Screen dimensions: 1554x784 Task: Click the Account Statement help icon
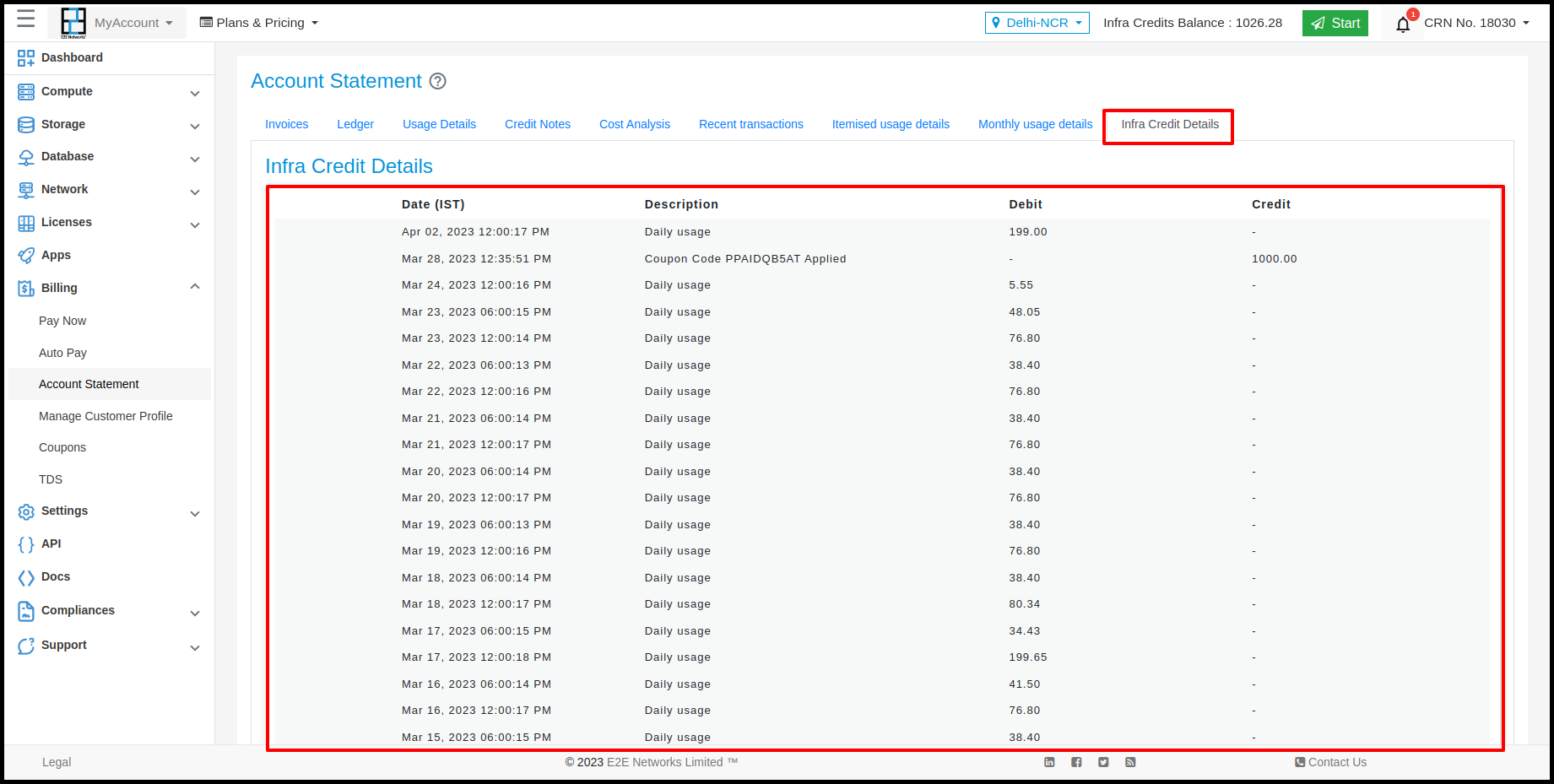[437, 81]
